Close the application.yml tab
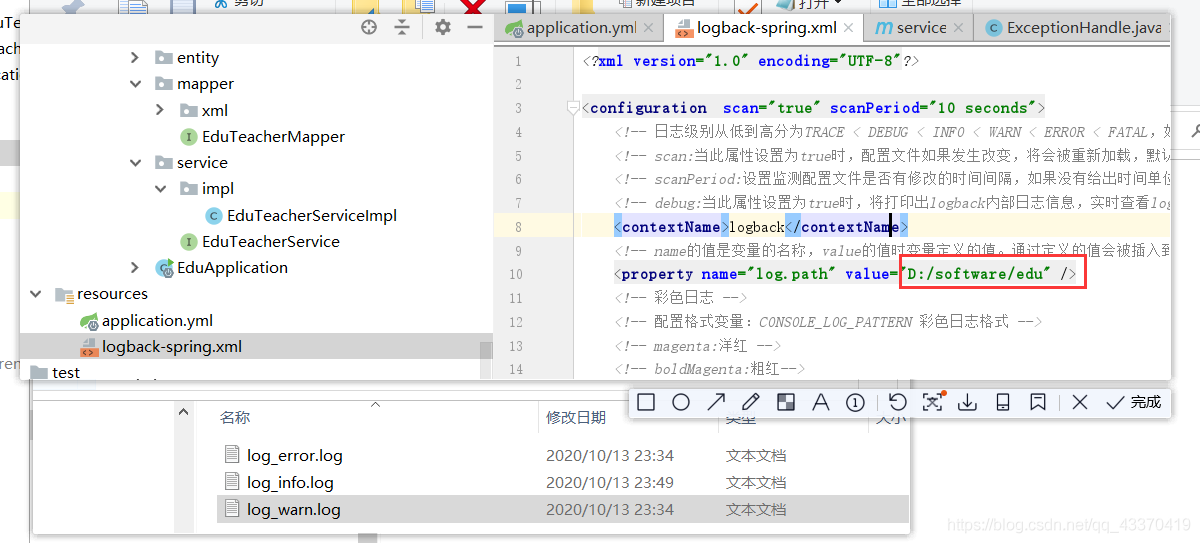Screen dimensions: 1200x543 tap(650, 28)
